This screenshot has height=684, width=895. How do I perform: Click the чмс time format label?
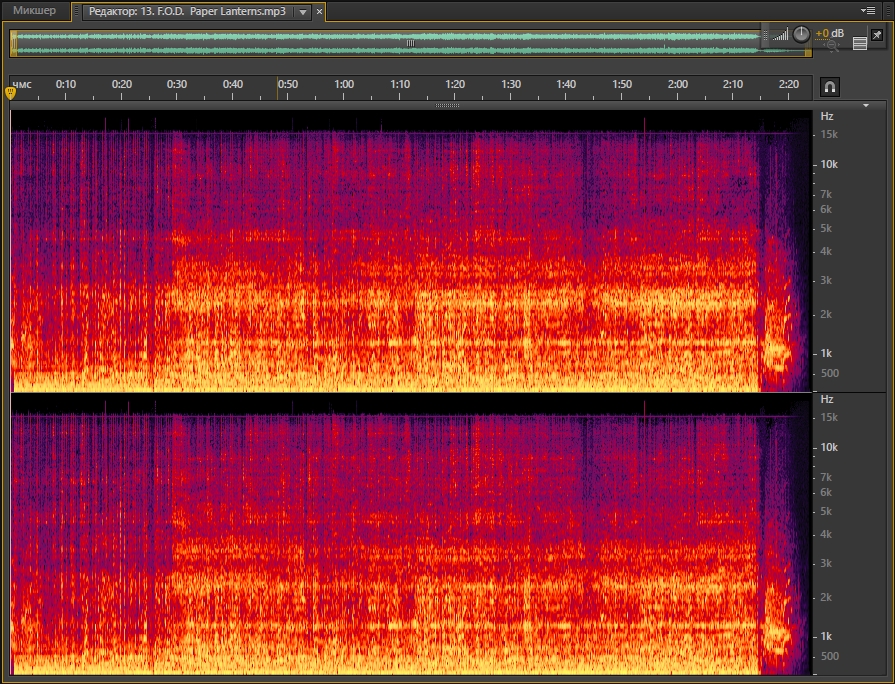[x=20, y=84]
